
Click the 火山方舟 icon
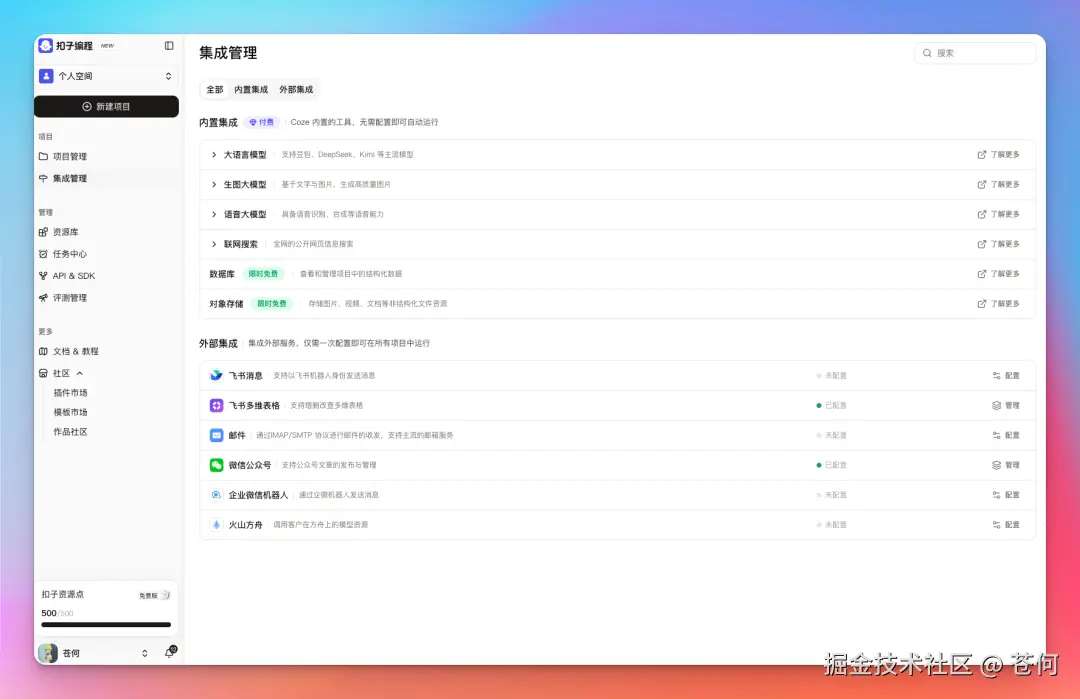pos(217,523)
